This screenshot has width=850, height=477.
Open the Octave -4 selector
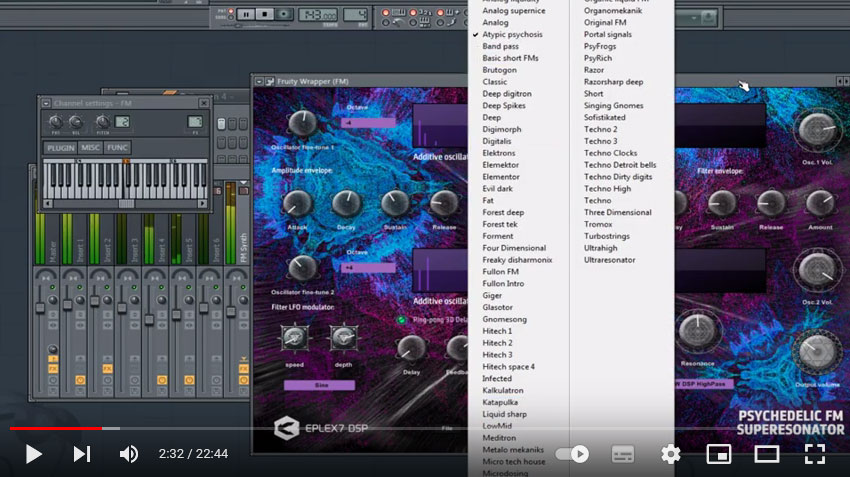(x=368, y=123)
